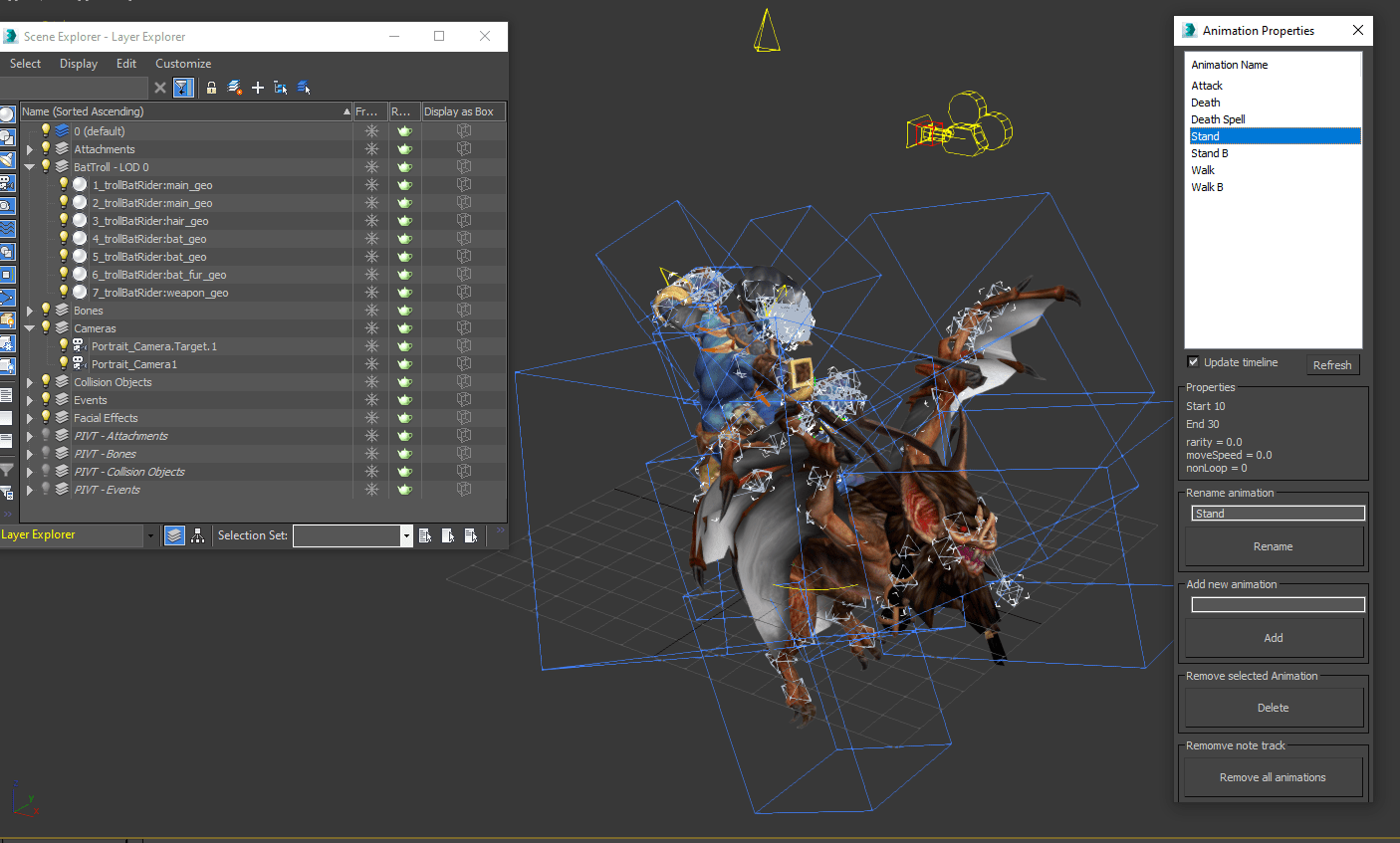Click the Refresh button

click(x=1332, y=365)
